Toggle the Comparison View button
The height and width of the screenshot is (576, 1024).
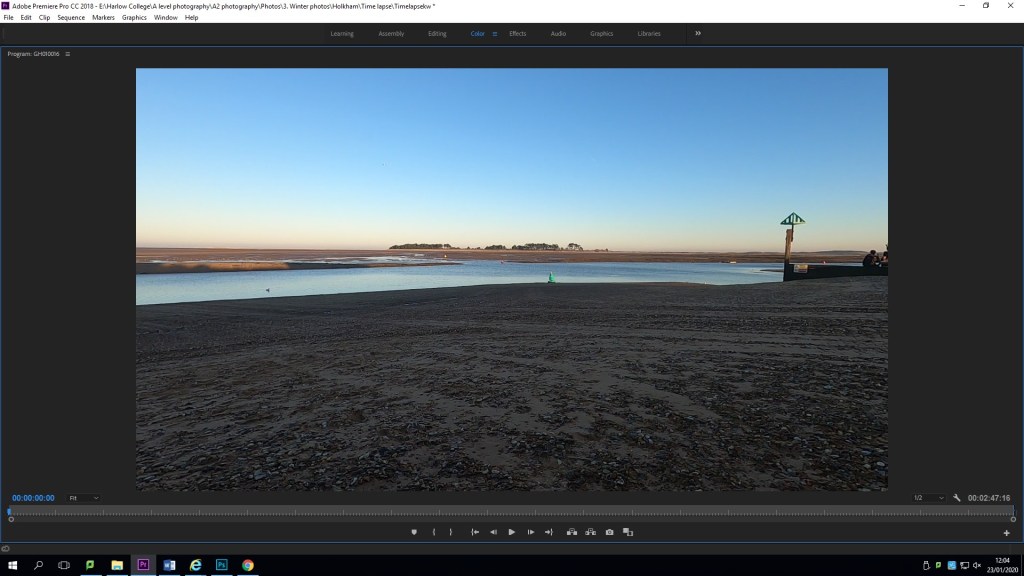(628, 532)
